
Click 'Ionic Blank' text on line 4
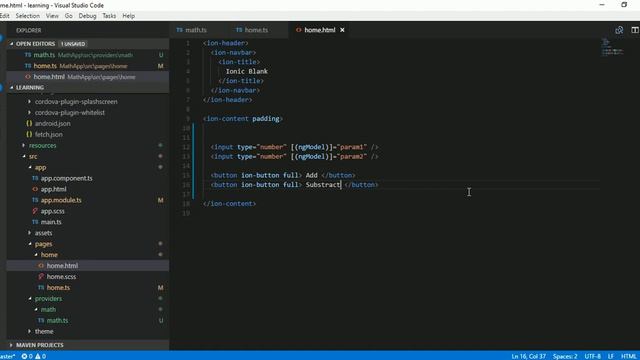247,71
